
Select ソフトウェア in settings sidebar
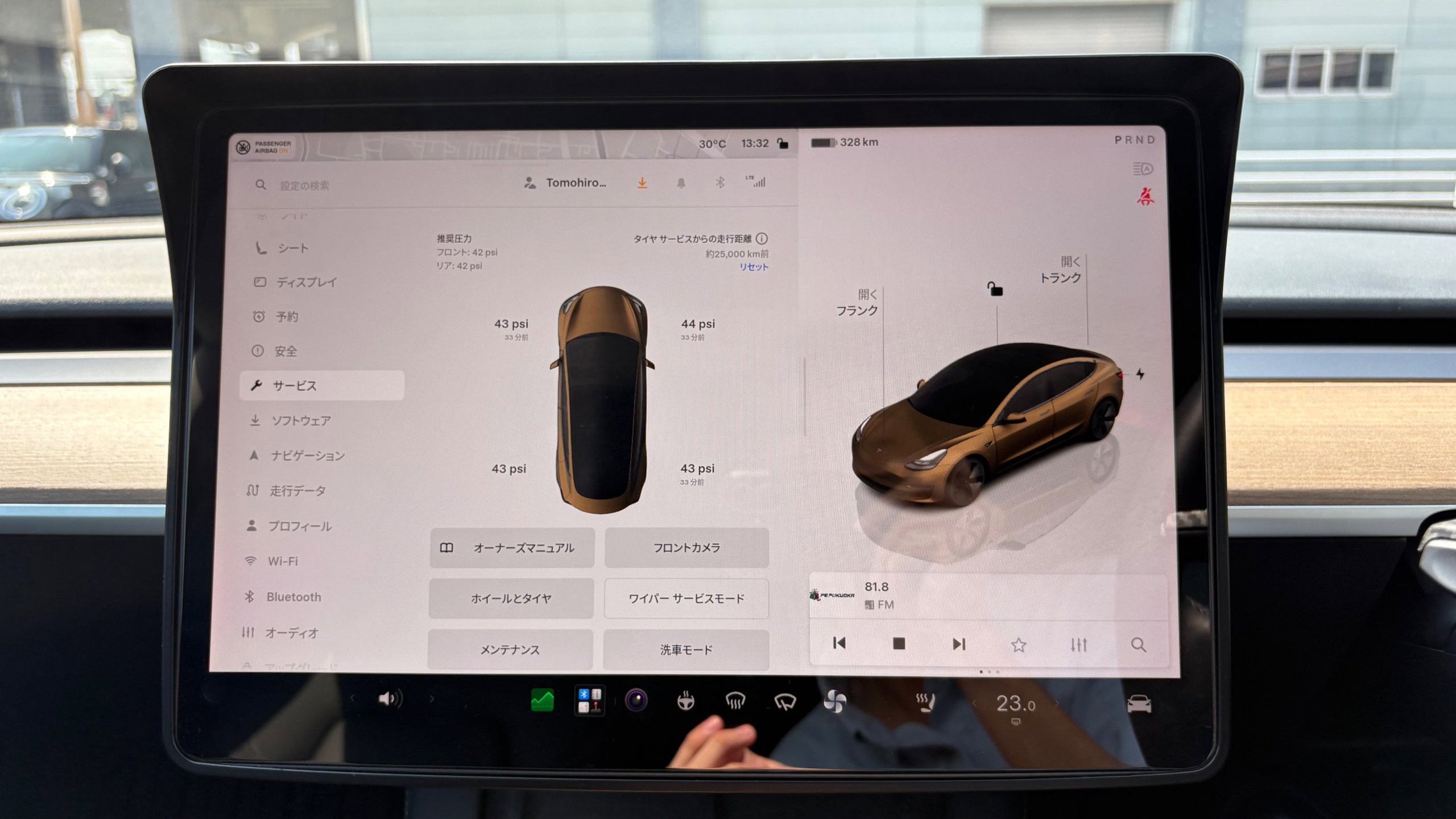pos(291,421)
